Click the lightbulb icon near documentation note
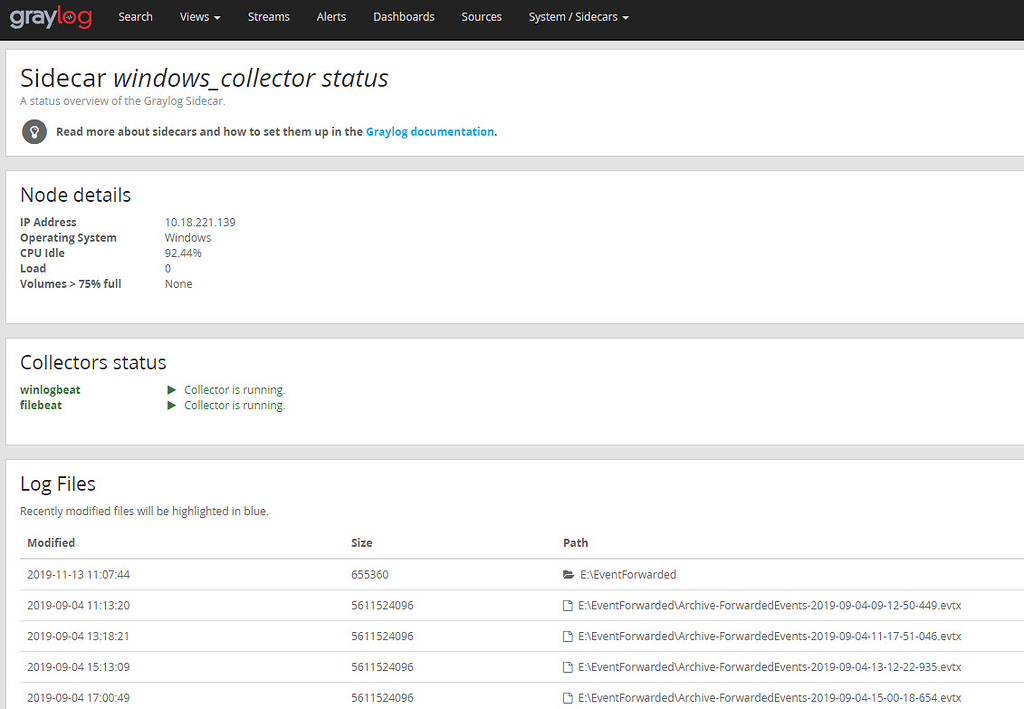 point(33,131)
